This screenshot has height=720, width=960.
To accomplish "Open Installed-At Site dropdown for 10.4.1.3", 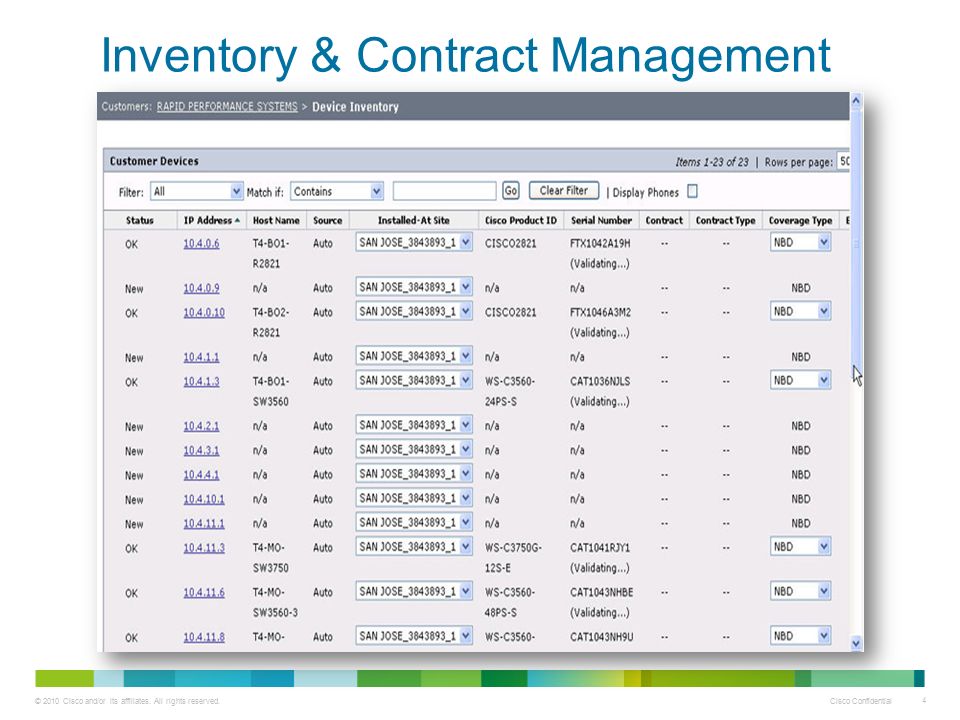I will tap(414, 381).
